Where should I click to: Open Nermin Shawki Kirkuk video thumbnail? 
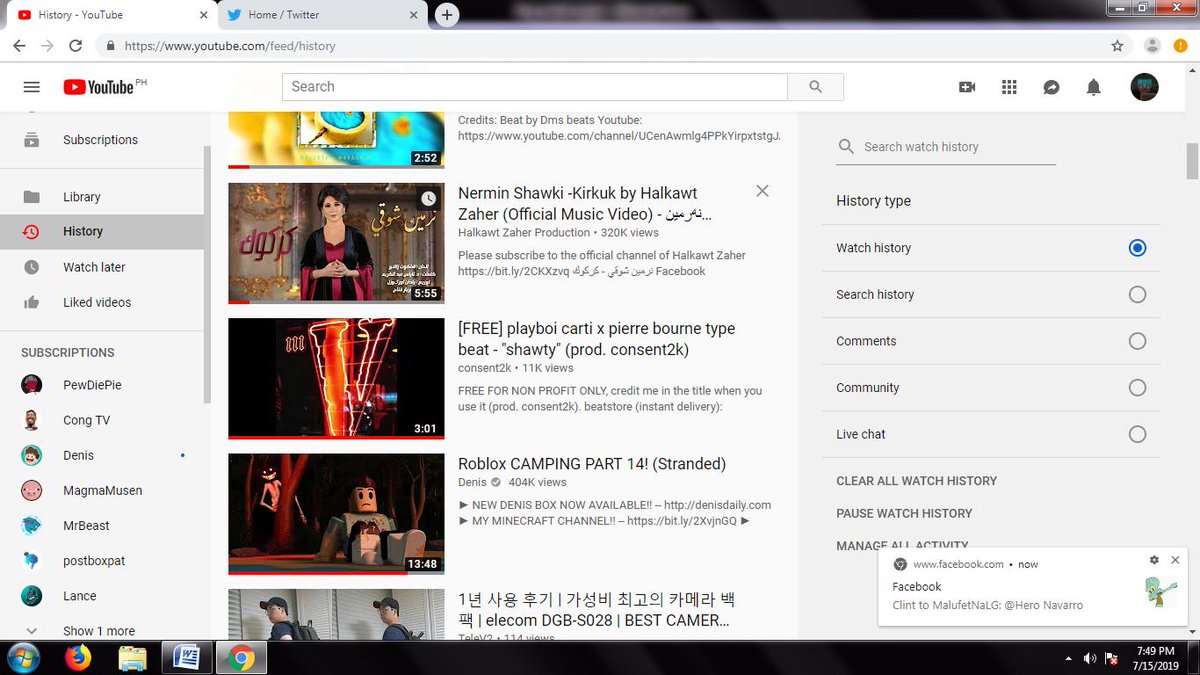336,243
